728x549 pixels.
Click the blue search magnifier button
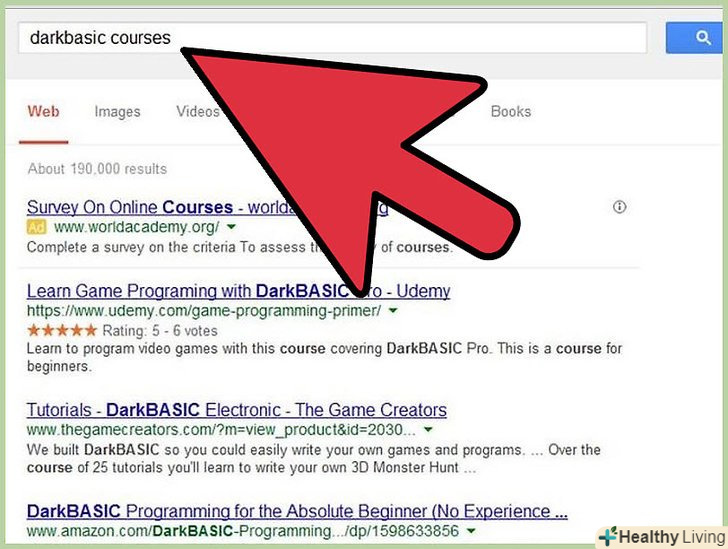click(x=696, y=38)
